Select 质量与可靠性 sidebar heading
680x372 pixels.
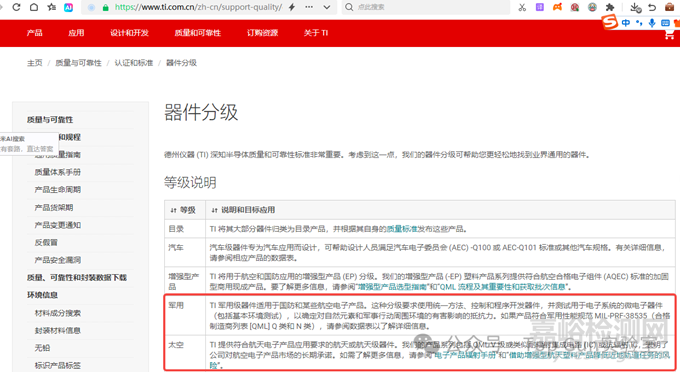click(50, 120)
